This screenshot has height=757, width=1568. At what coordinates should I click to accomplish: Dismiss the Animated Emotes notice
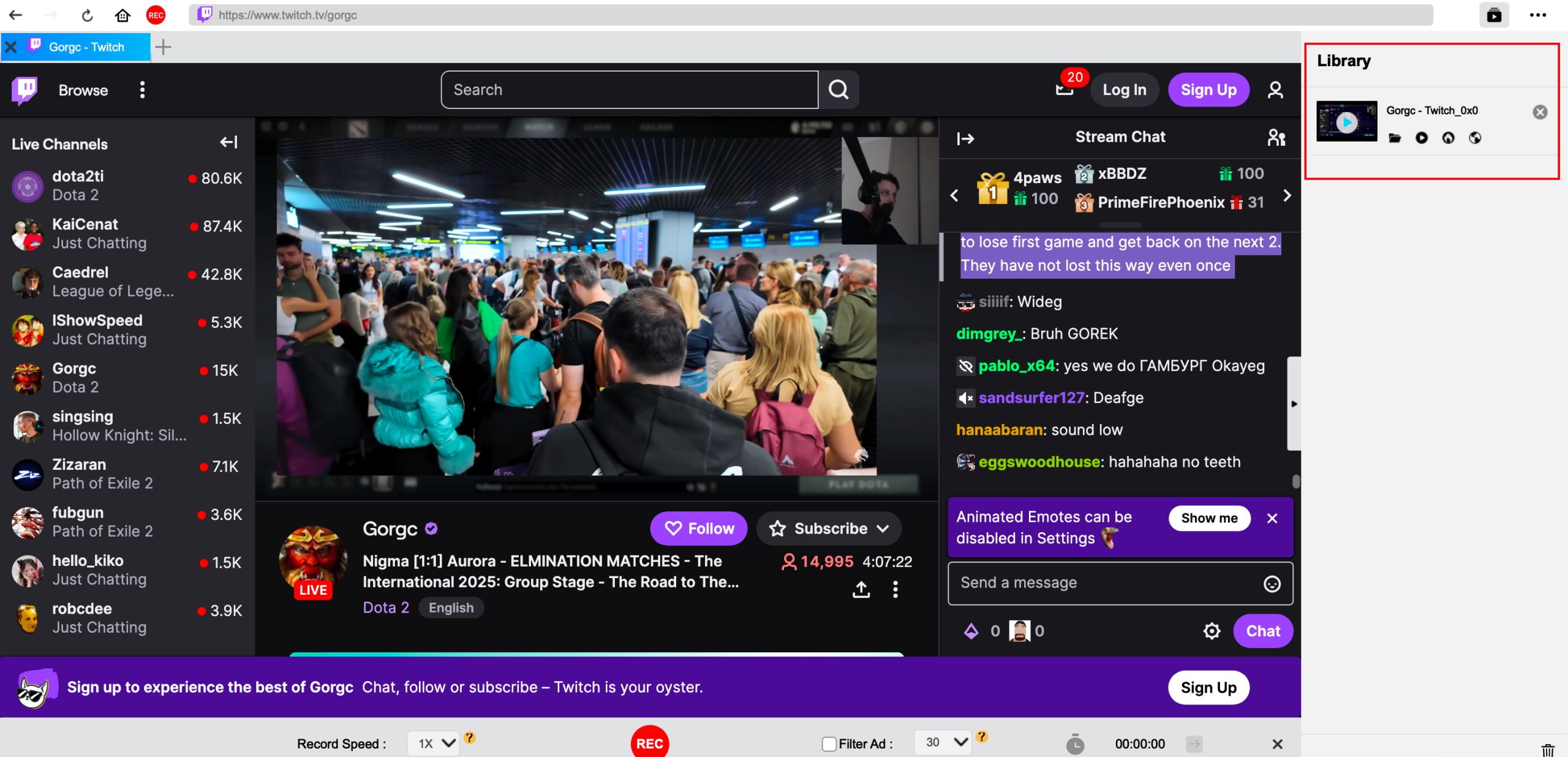pyautogui.click(x=1272, y=518)
